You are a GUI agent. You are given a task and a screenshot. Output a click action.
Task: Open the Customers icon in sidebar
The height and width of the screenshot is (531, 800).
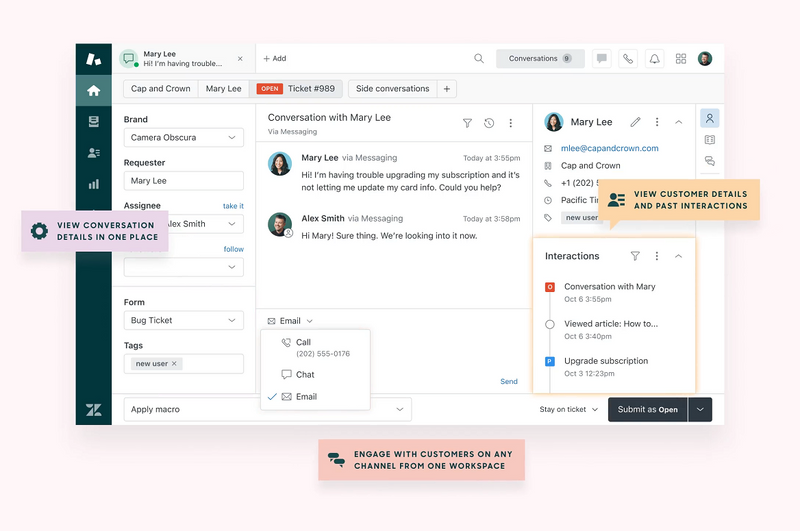pyautogui.click(x=93, y=153)
